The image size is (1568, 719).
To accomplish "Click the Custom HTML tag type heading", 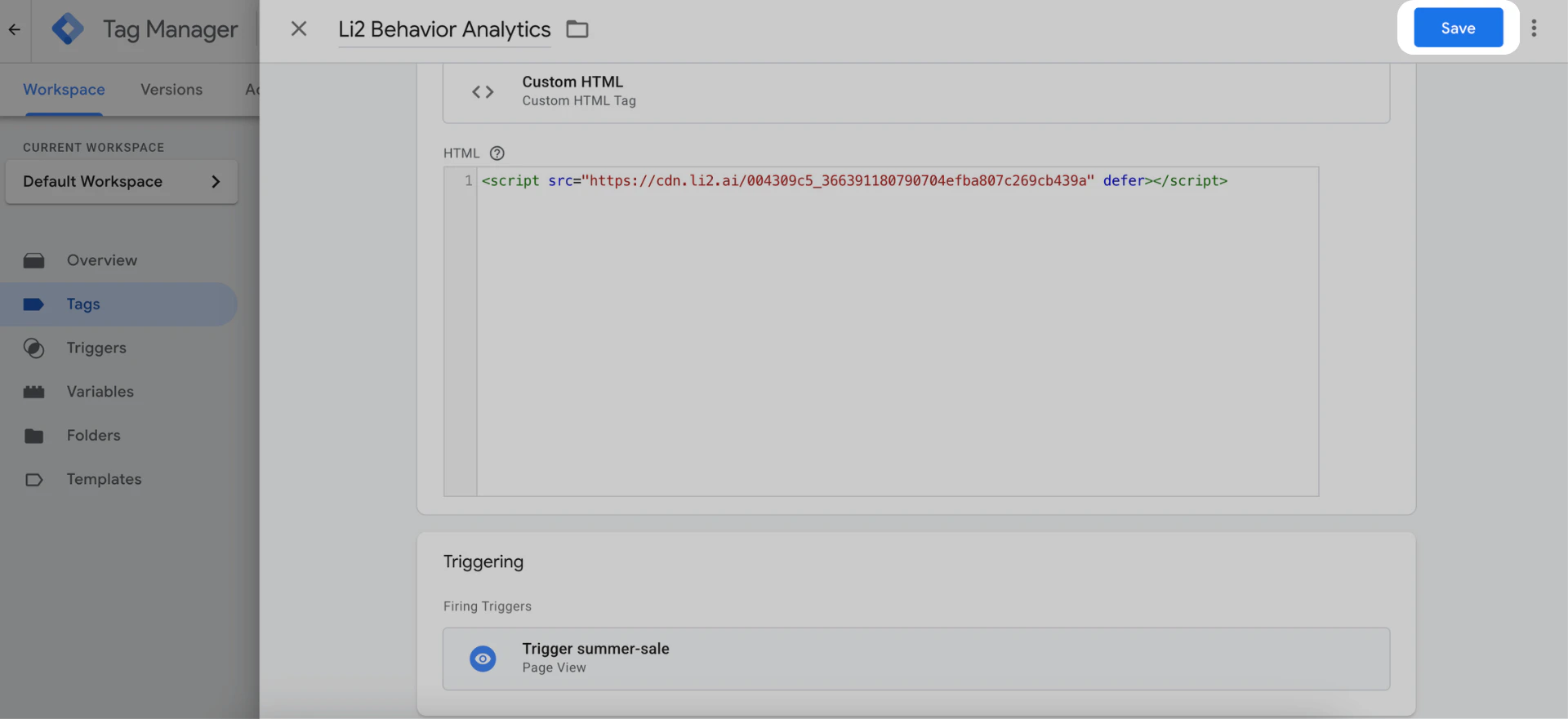I will pyautogui.click(x=572, y=82).
